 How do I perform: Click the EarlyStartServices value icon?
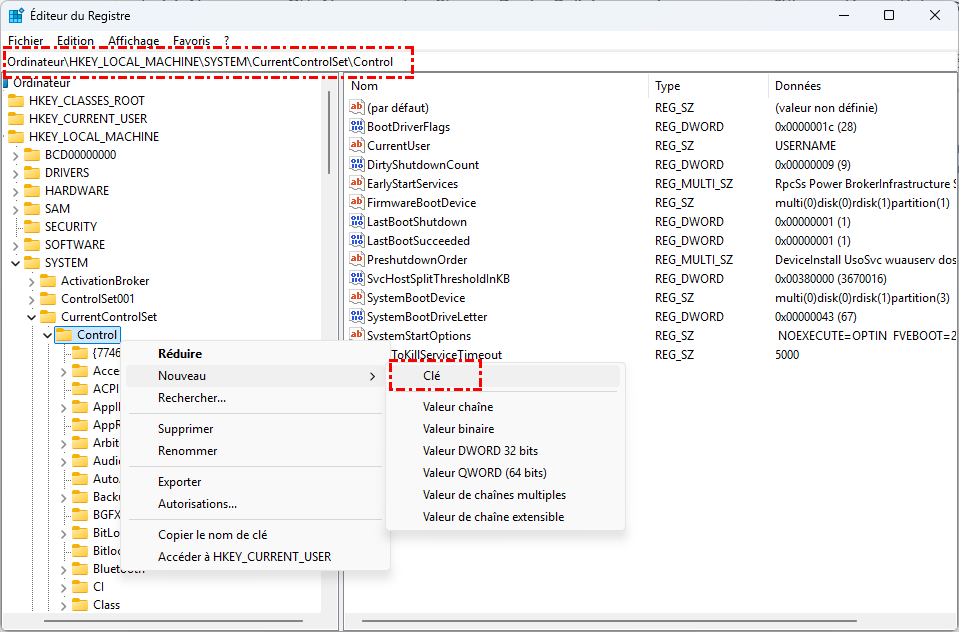(x=358, y=184)
